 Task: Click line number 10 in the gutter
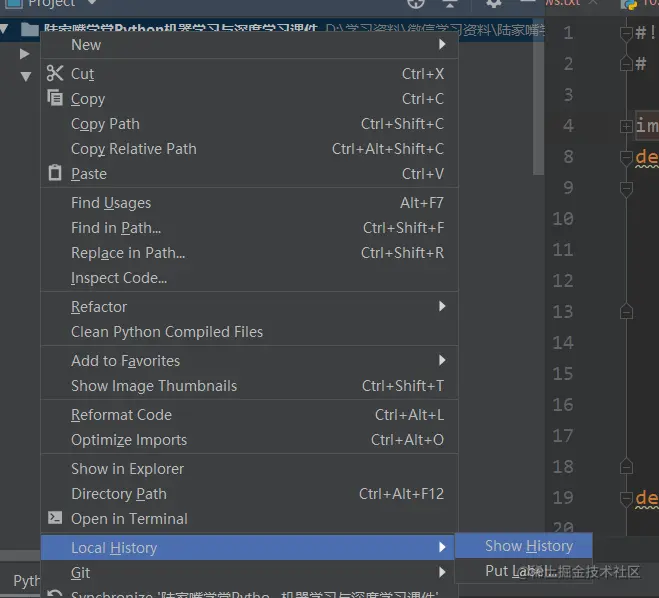tap(563, 219)
